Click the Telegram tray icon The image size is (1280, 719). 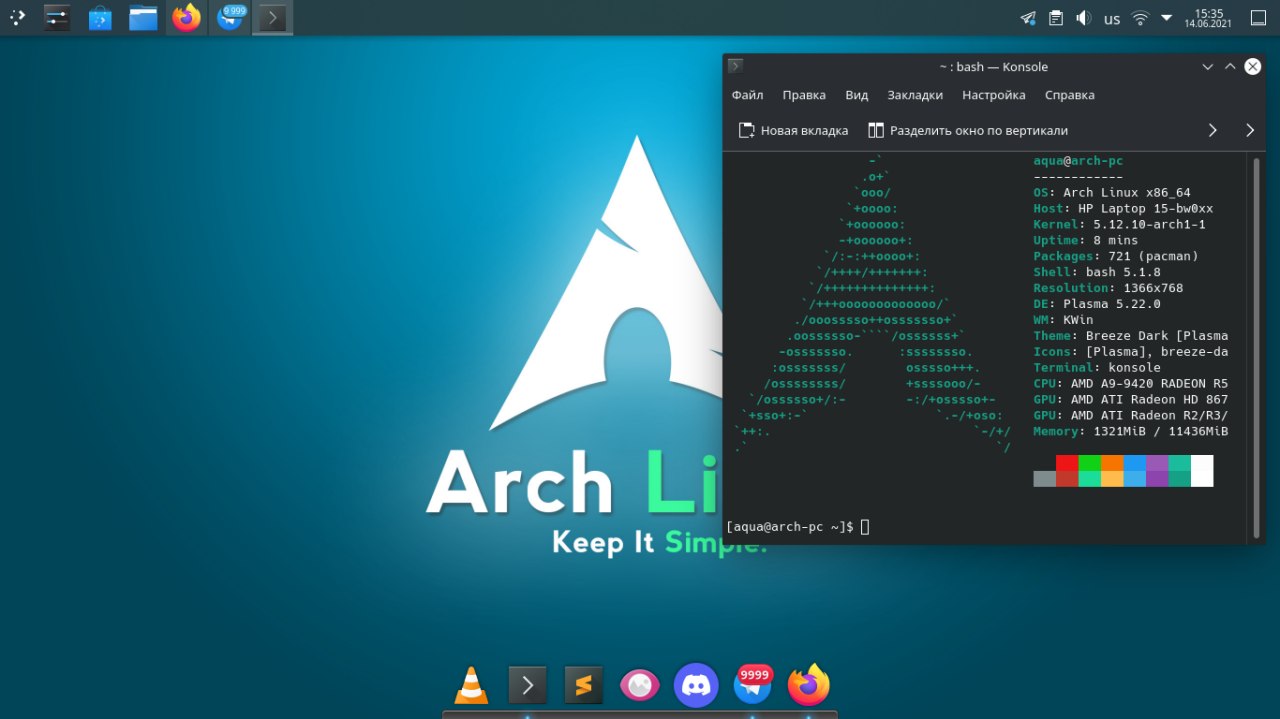(1028, 18)
